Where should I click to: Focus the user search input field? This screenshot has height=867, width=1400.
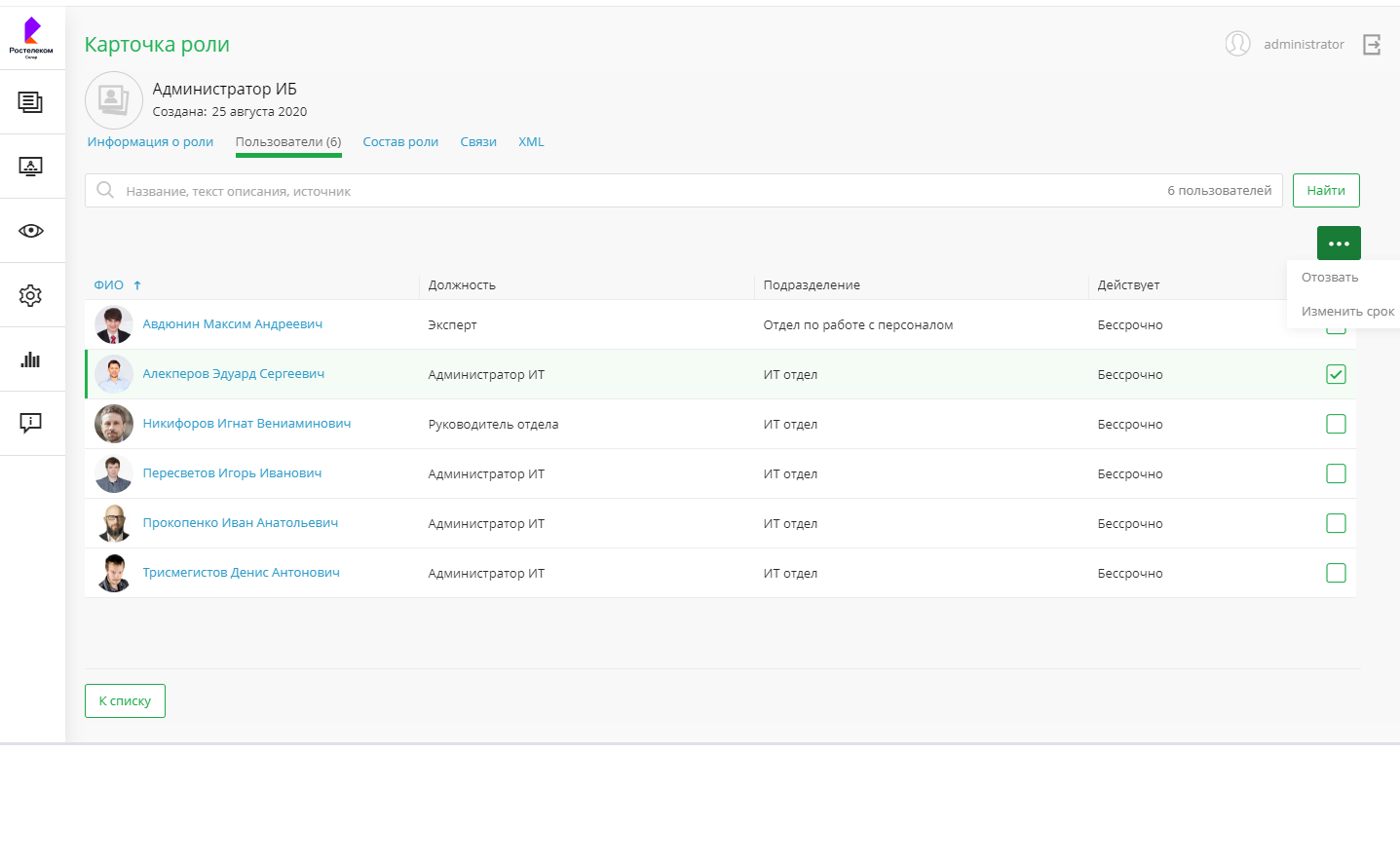[x=633, y=191]
